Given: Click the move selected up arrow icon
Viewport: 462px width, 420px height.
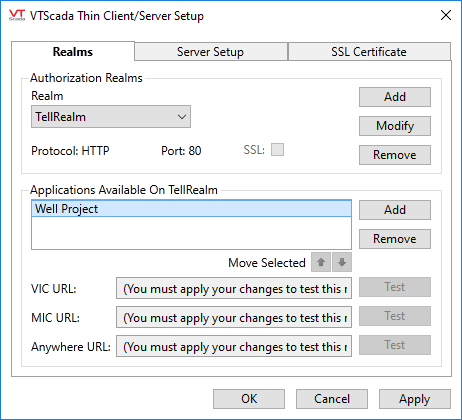Looking at the screenshot, I should click(321, 262).
